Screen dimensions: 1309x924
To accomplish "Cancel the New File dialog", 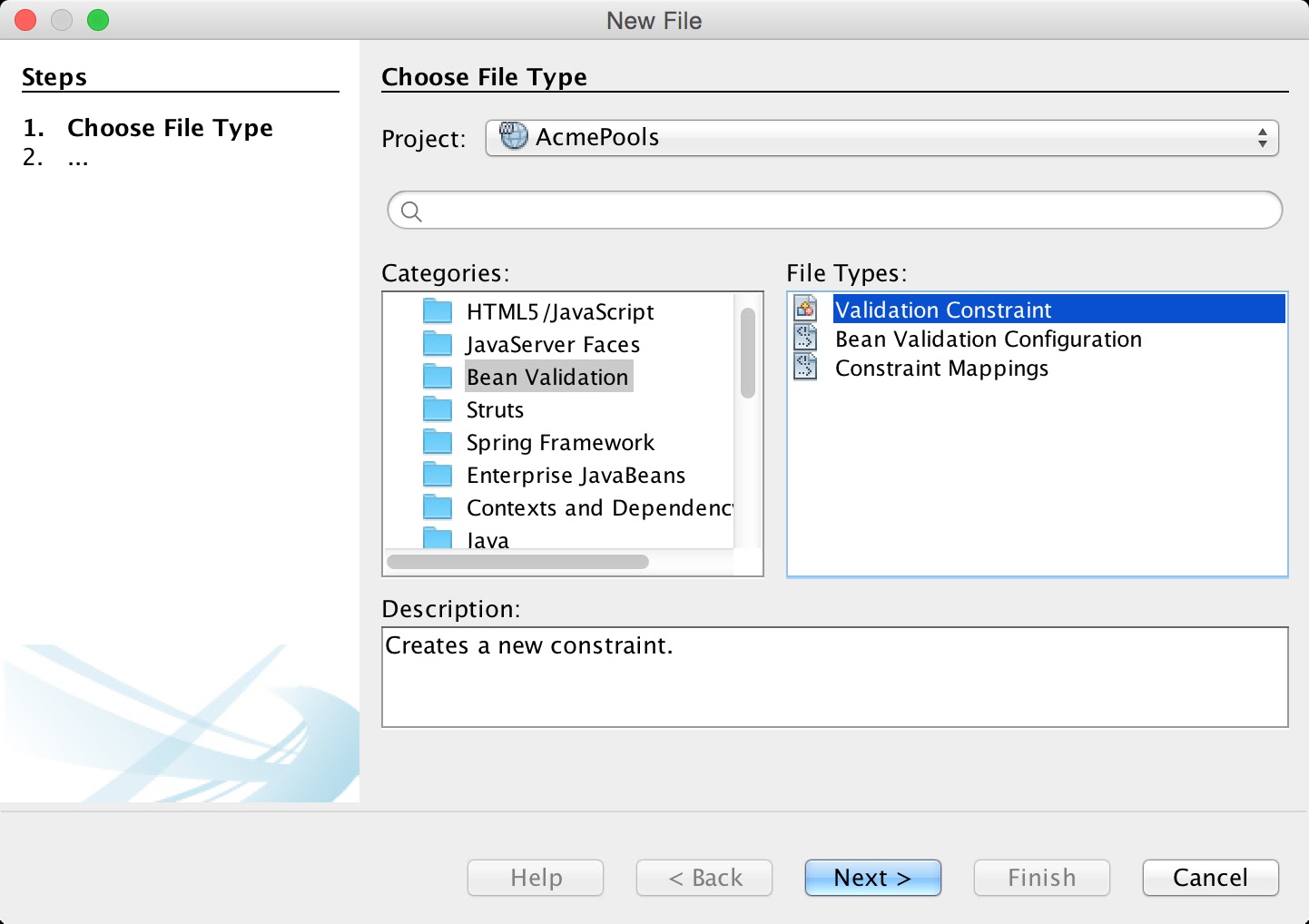I will point(1210,878).
